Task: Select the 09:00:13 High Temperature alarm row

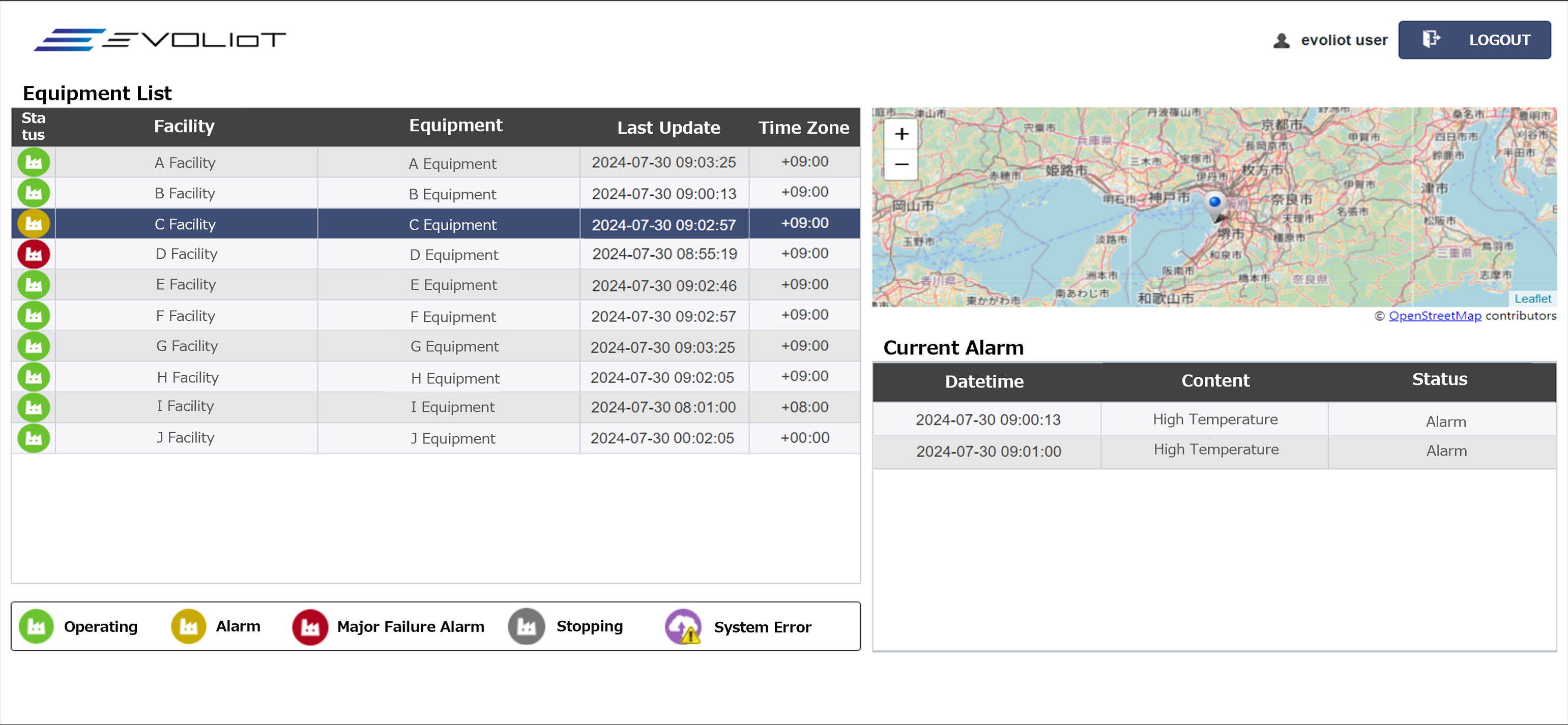Action: click(1214, 419)
